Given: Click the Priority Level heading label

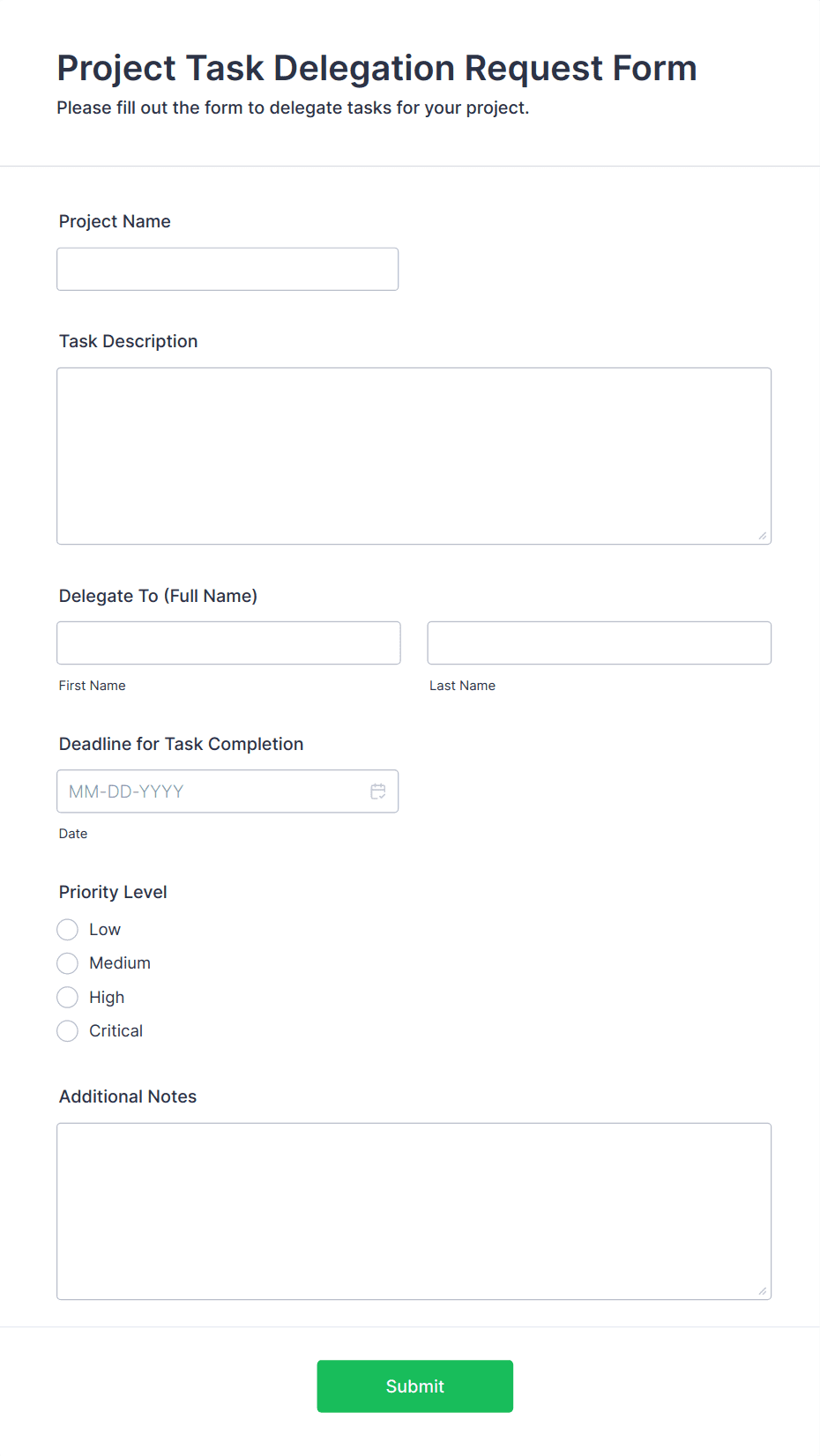Looking at the screenshot, I should click(113, 892).
